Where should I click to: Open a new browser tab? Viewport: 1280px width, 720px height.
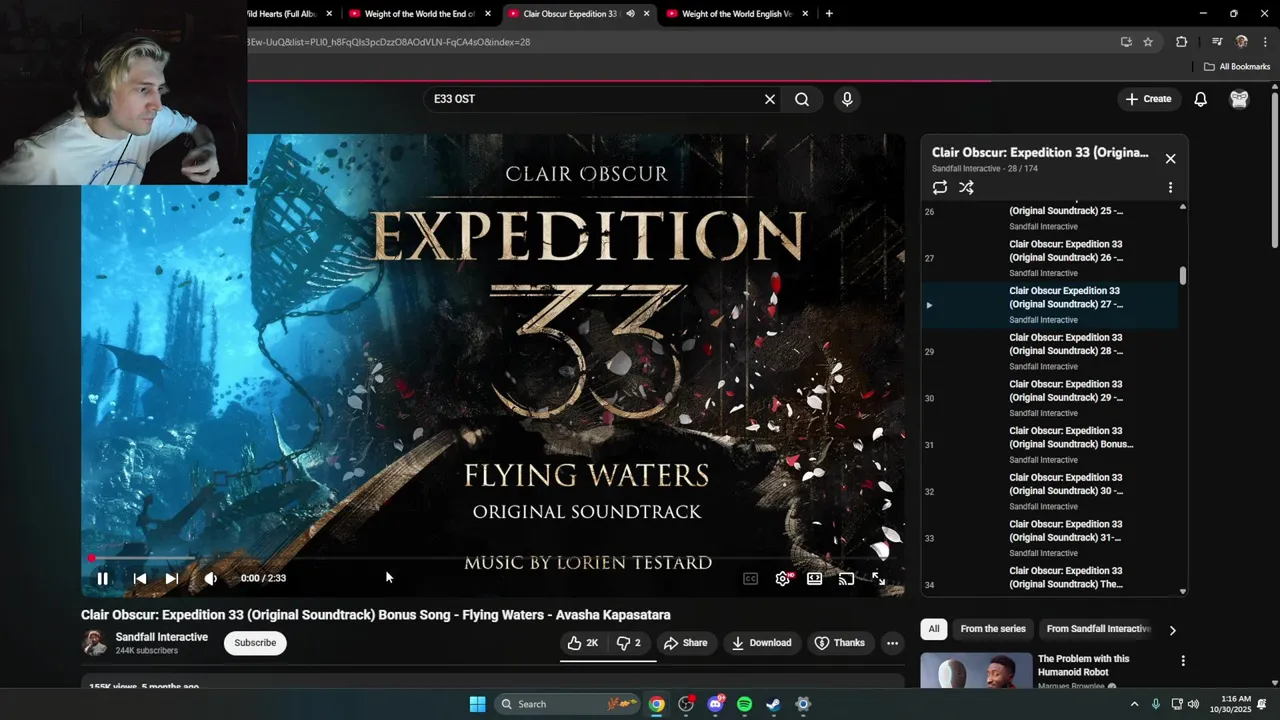829,14
